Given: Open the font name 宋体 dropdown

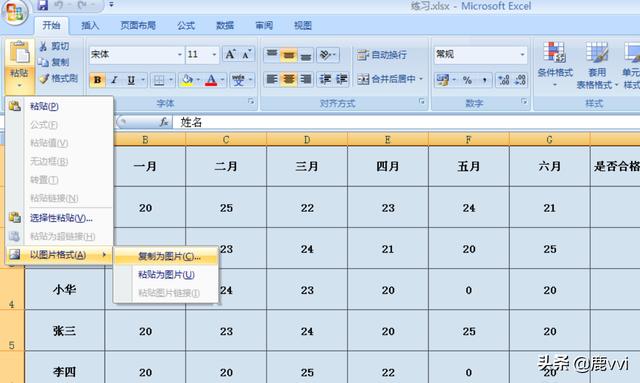Looking at the screenshot, I should pos(180,55).
